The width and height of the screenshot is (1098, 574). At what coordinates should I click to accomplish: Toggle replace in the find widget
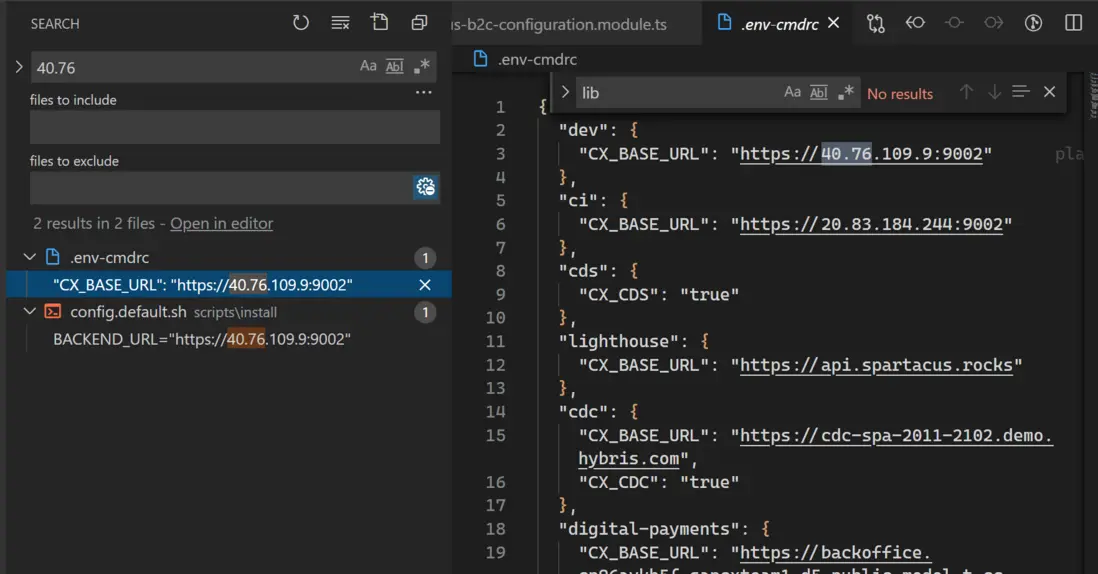(565, 92)
